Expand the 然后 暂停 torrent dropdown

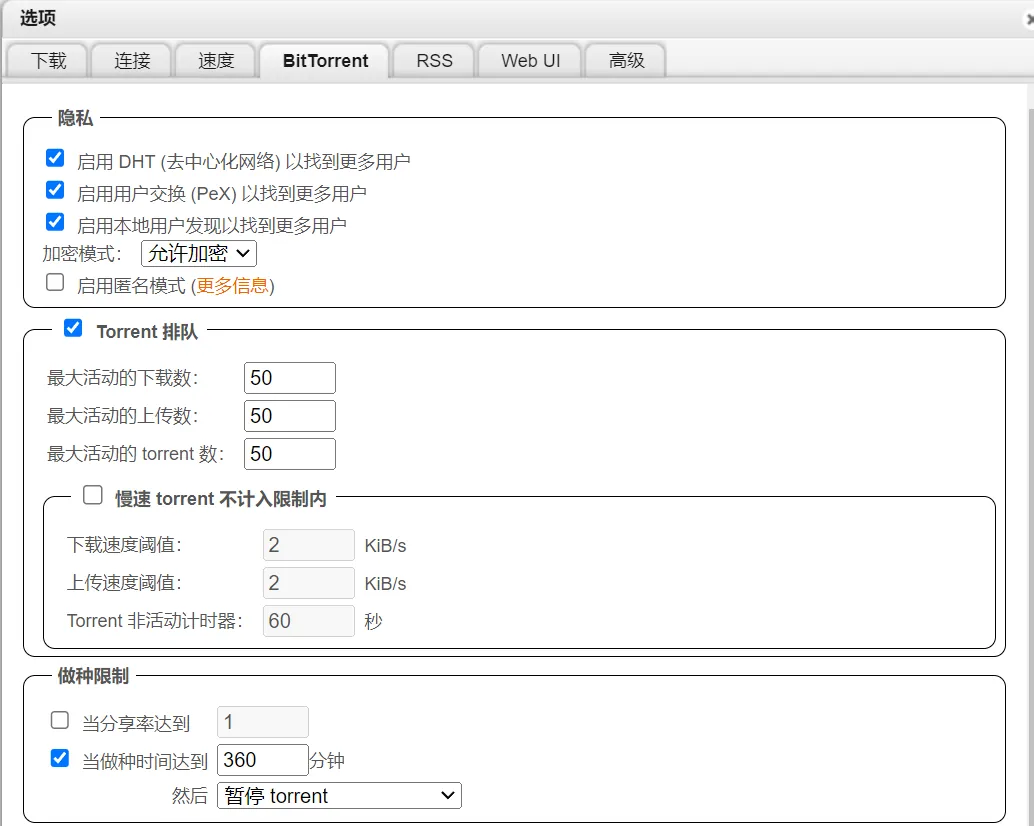(x=339, y=796)
